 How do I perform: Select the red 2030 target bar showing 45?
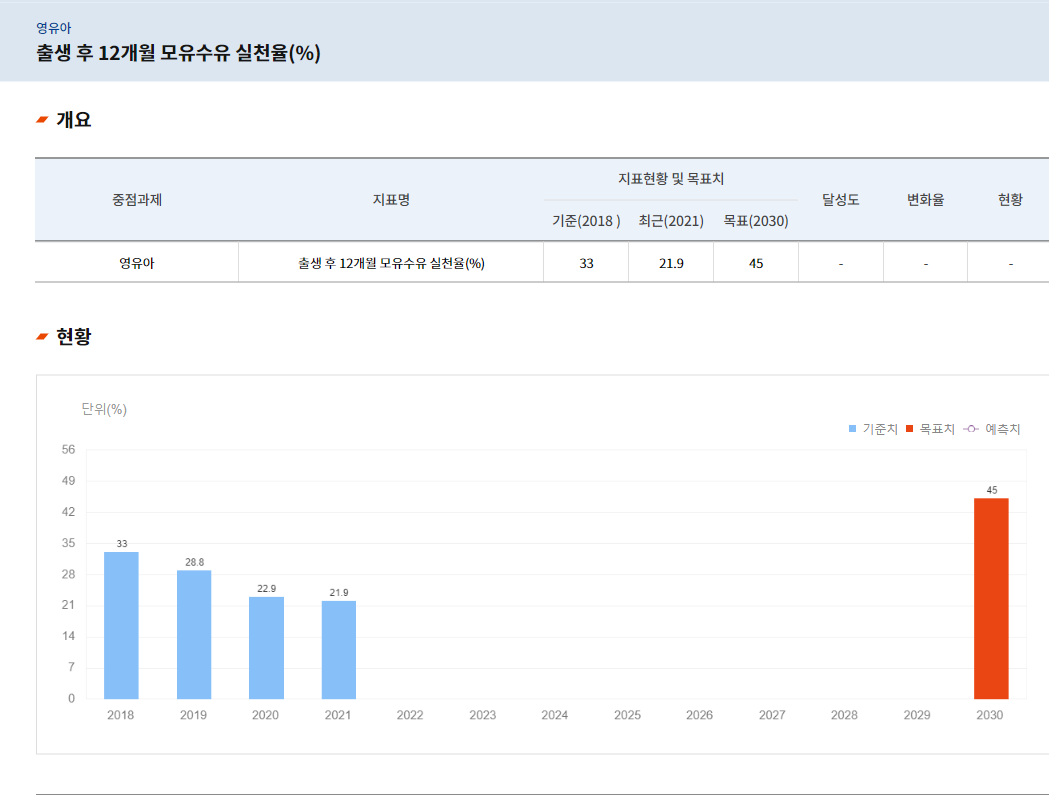(990, 595)
